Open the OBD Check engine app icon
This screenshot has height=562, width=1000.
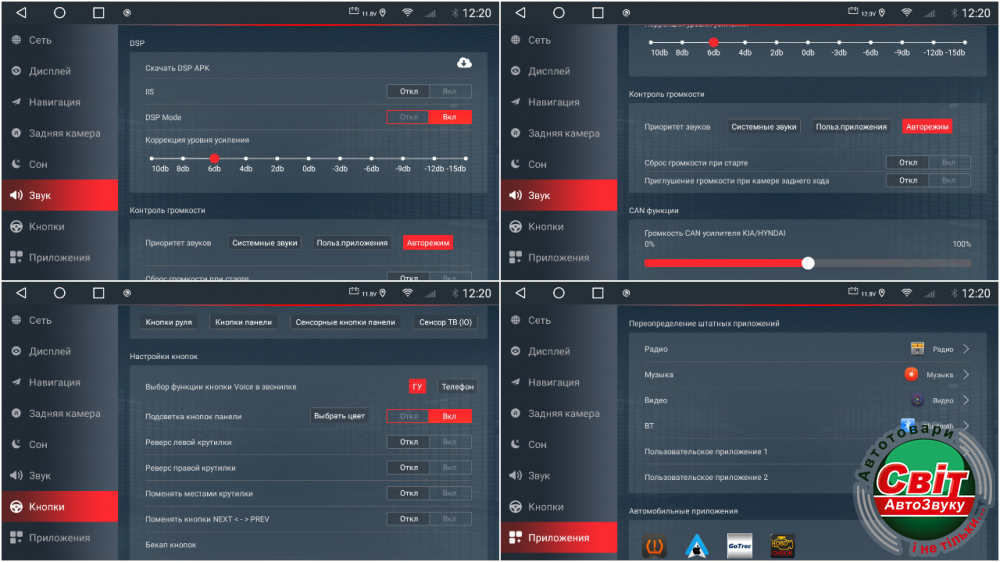pyautogui.click(x=782, y=546)
